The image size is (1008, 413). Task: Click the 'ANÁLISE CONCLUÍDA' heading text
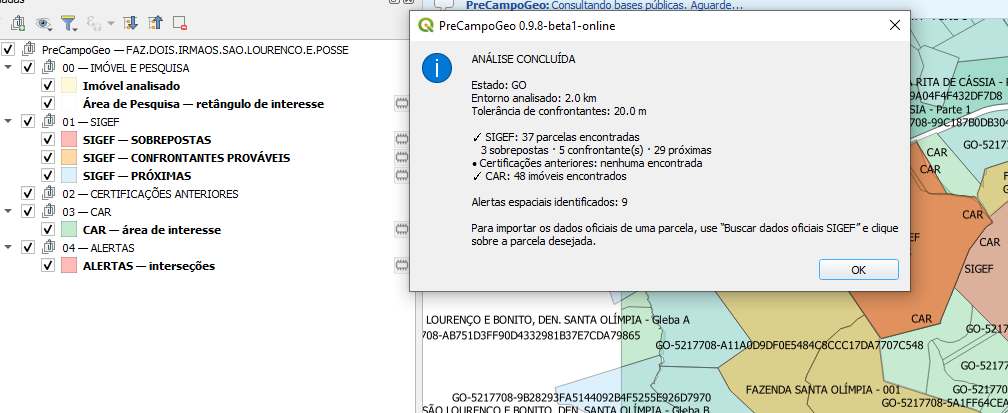(x=523, y=59)
